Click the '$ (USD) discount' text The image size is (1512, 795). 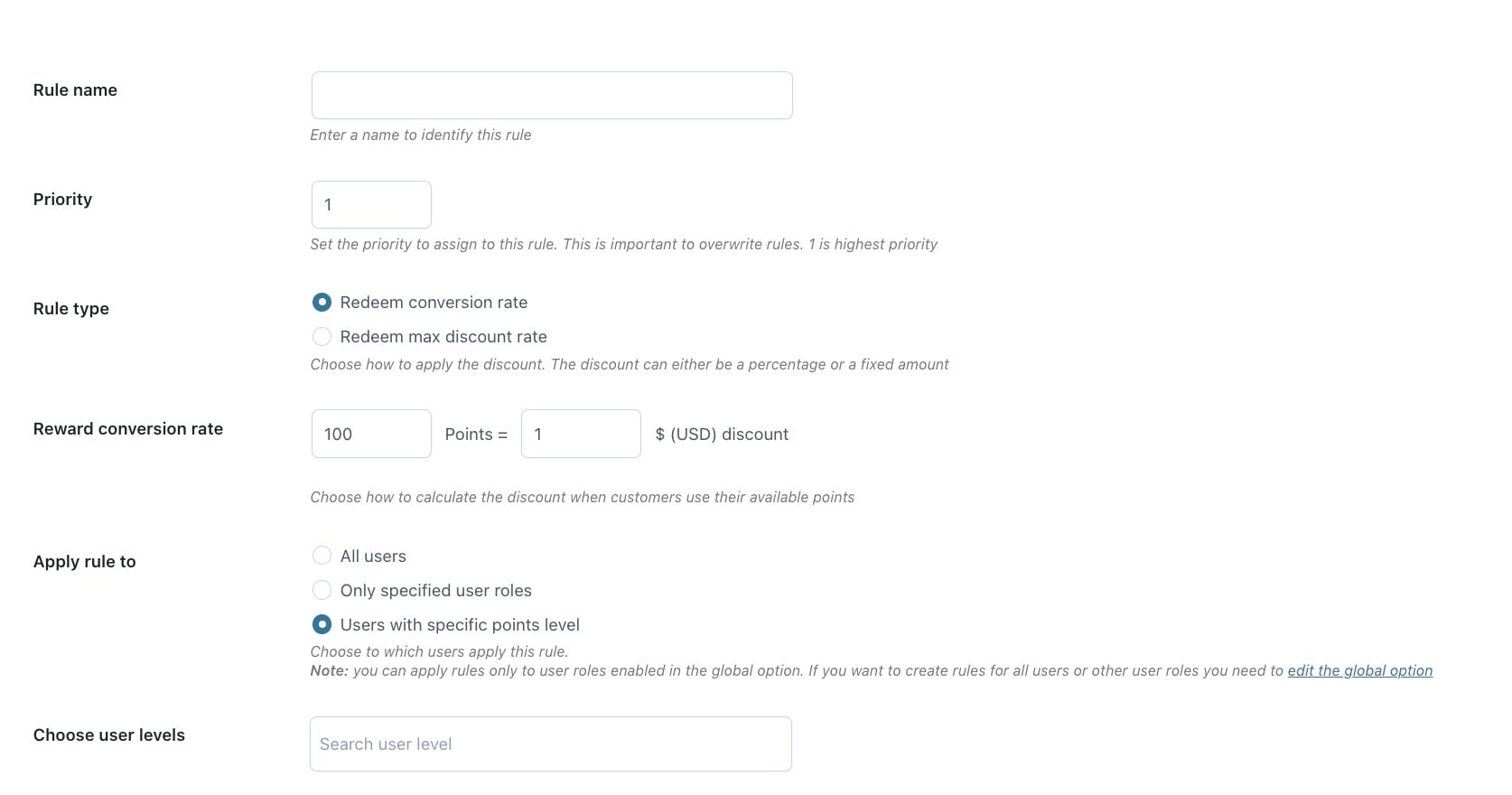[x=722, y=435]
